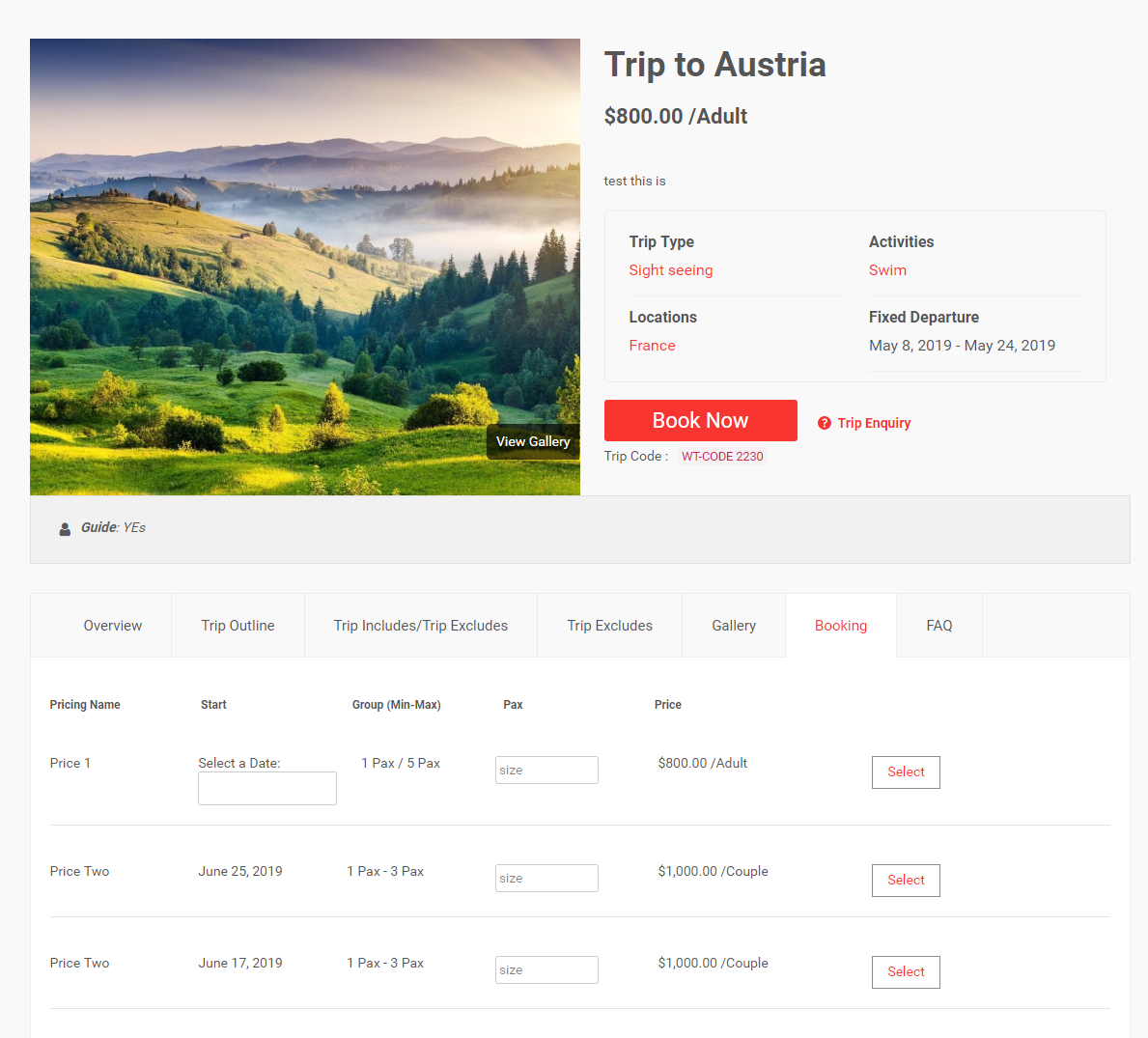Go to the Gallery tab
Screen dimensions: 1148x1038
point(734,626)
